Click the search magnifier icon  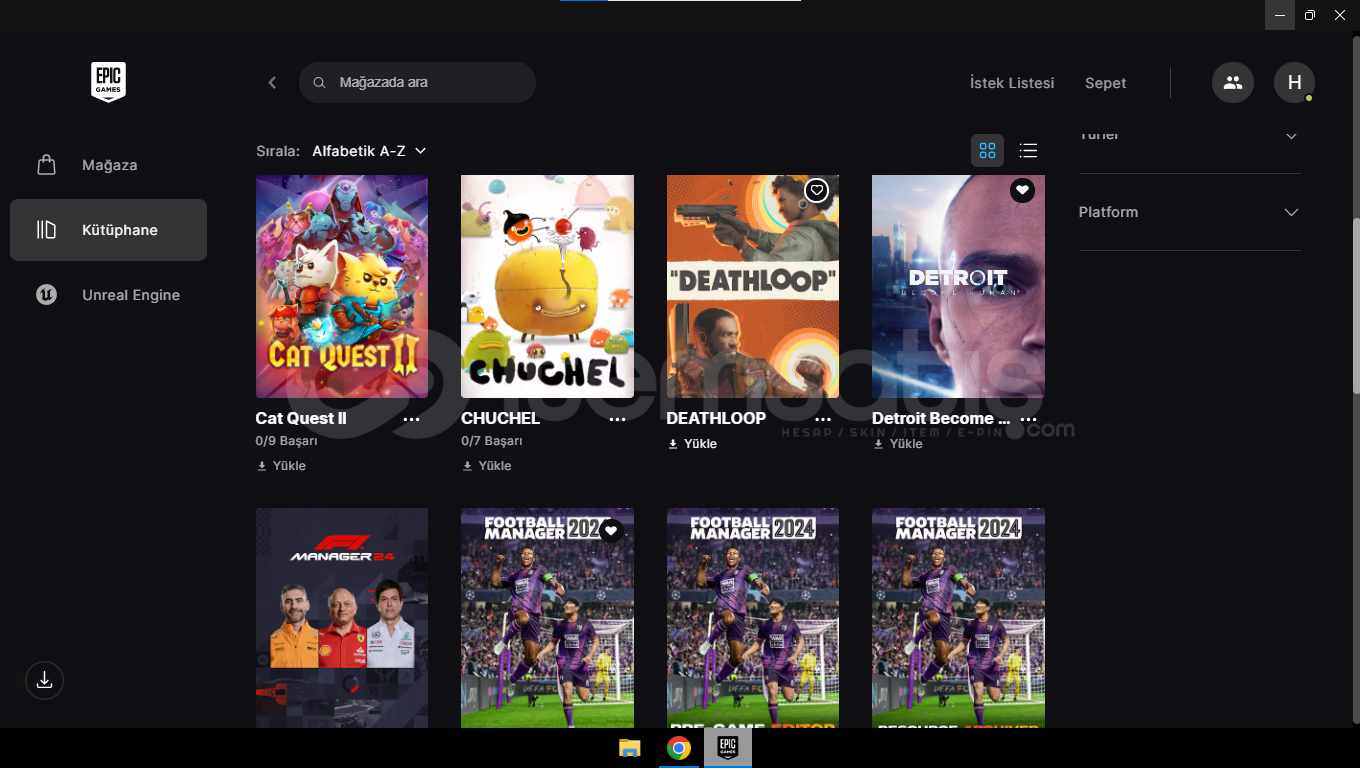click(320, 83)
